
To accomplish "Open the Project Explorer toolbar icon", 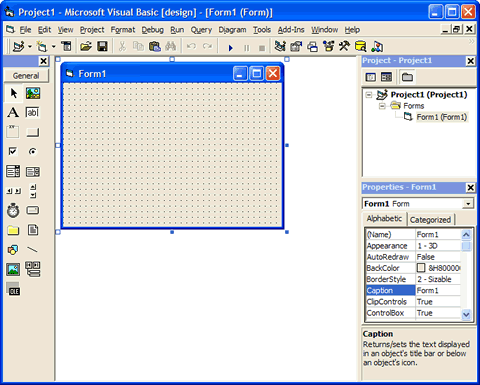I will 280,46.
